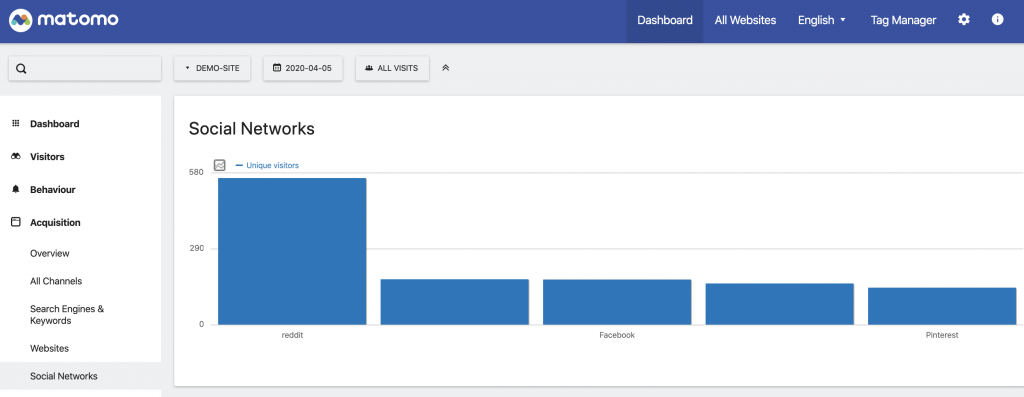
Task: Click the 290 y-axis value
Action: (196, 249)
